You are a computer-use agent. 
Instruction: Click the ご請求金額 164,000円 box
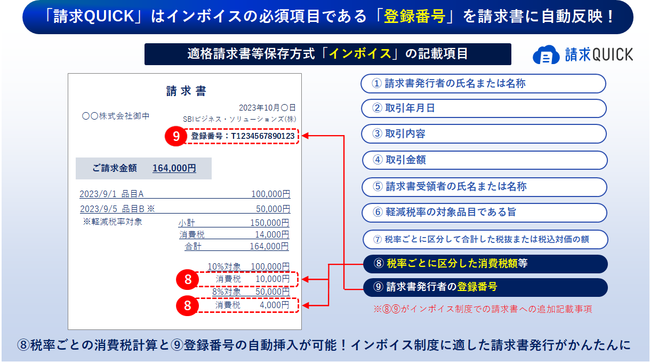[143, 168]
